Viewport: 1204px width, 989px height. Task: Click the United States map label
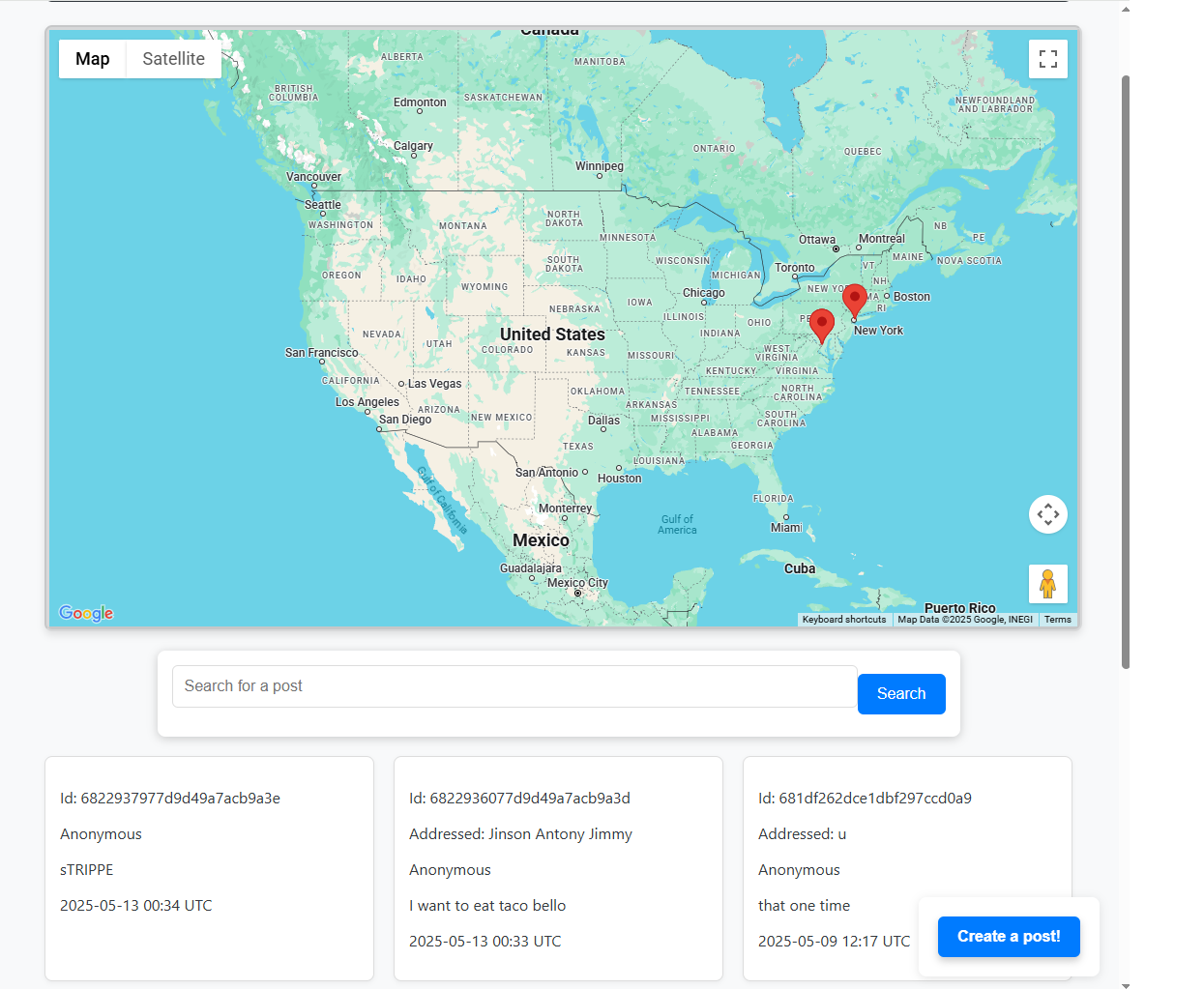[x=552, y=335]
